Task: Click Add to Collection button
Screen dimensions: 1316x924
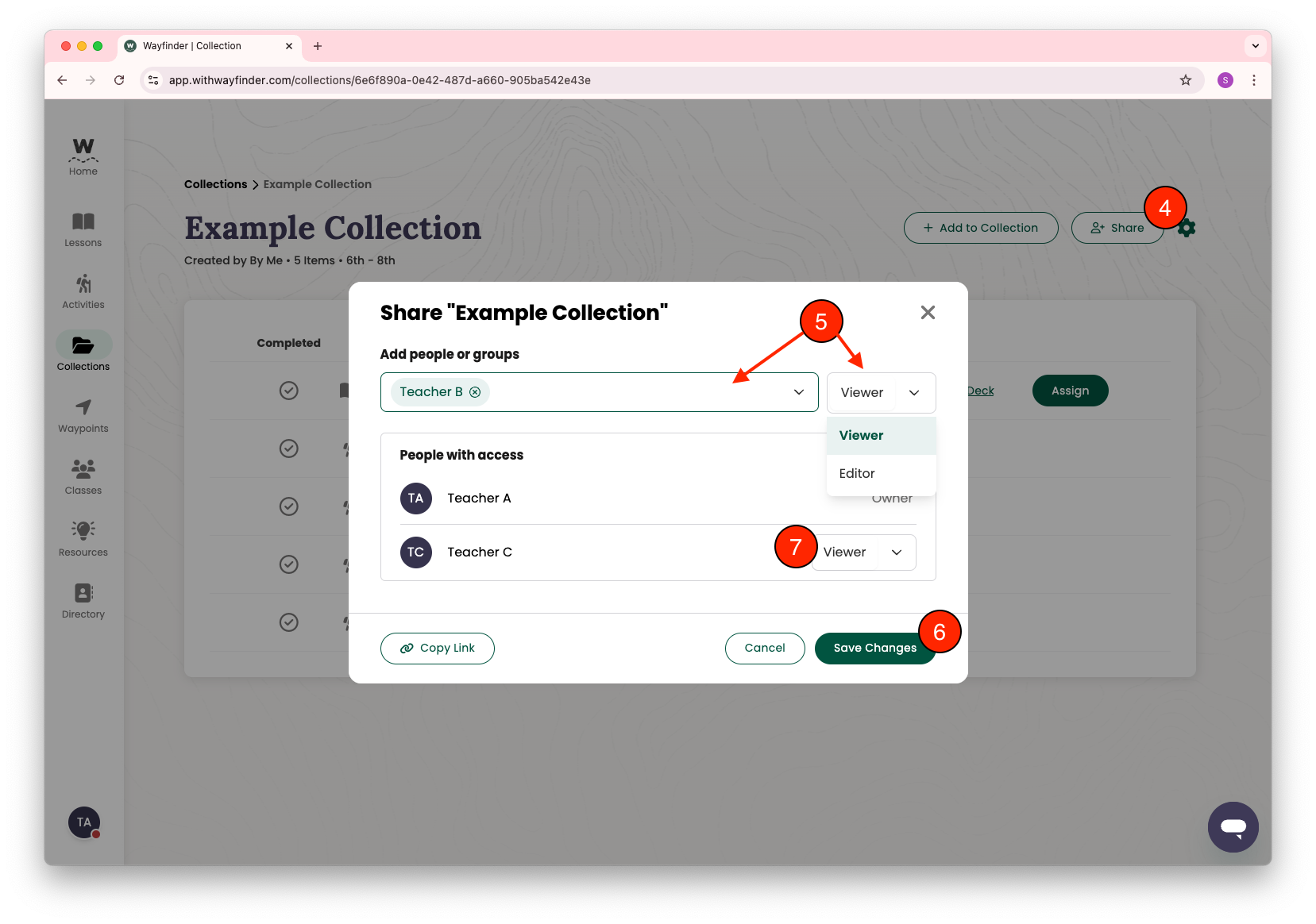Action: 981,228
